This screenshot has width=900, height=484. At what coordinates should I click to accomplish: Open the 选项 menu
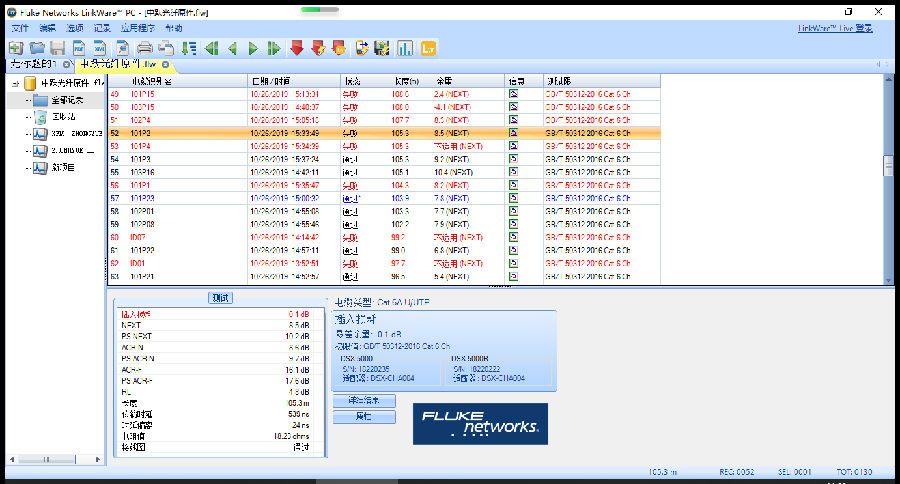tap(75, 28)
